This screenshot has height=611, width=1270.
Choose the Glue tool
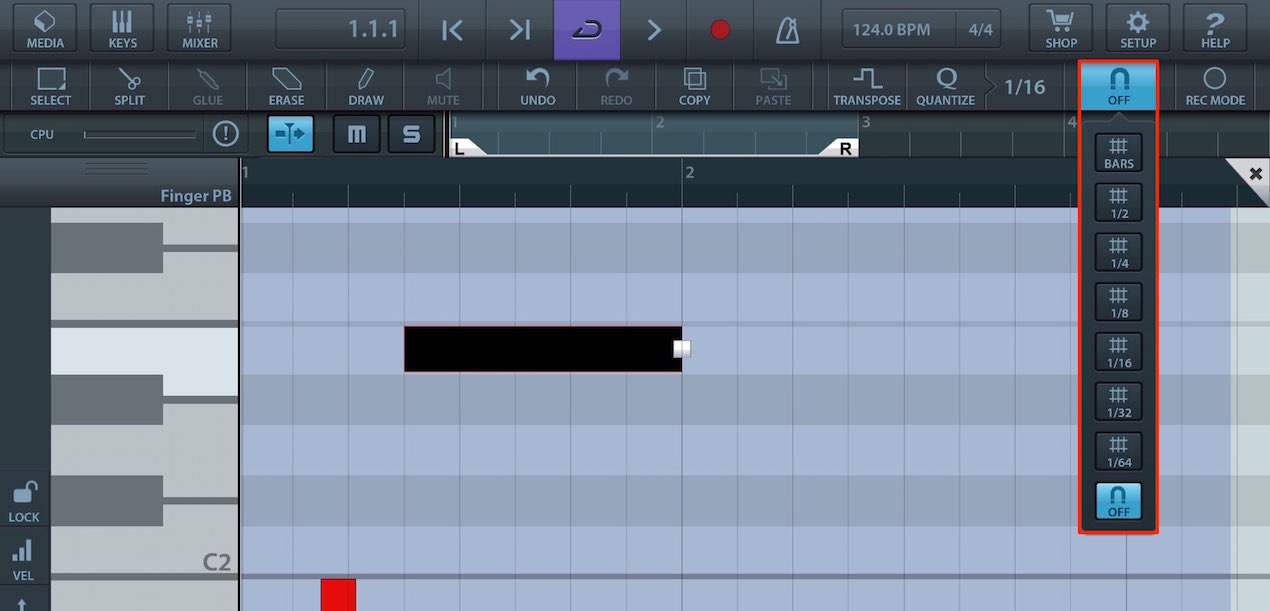pyautogui.click(x=208, y=86)
